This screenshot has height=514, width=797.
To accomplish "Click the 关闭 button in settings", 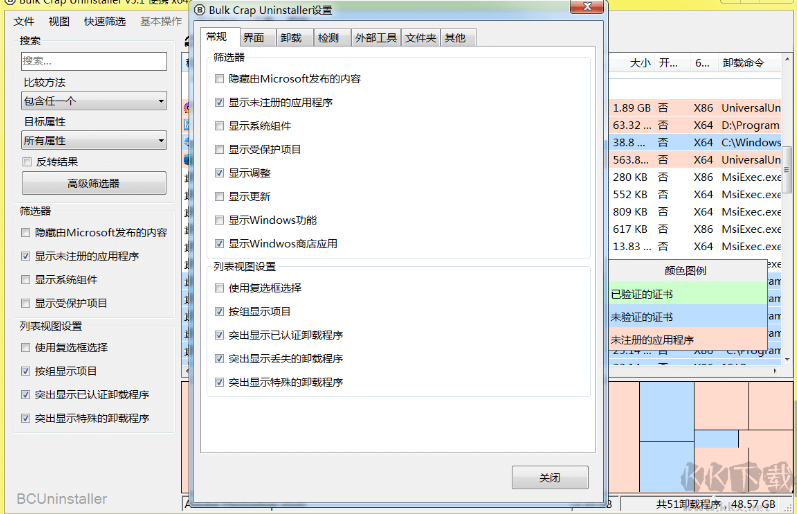I will pyautogui.click(x=550, y=477).
